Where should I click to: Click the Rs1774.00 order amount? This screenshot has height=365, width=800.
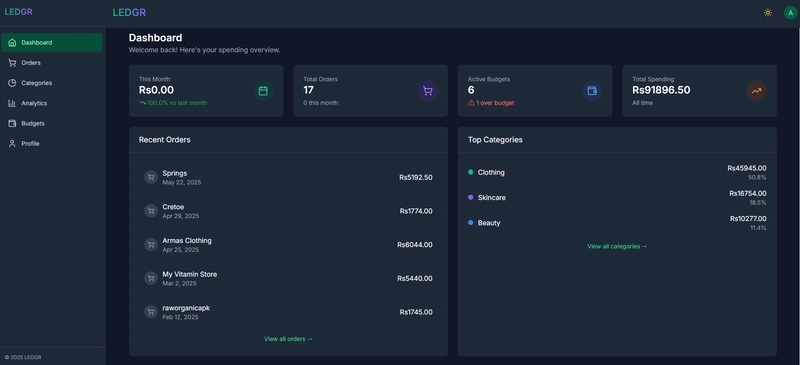coord(416,211)
